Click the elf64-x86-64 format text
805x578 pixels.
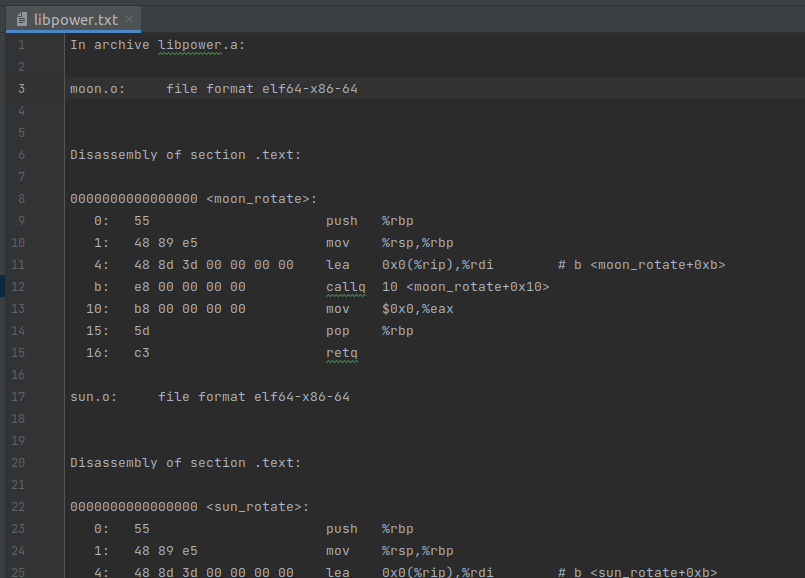coord(309,88)
